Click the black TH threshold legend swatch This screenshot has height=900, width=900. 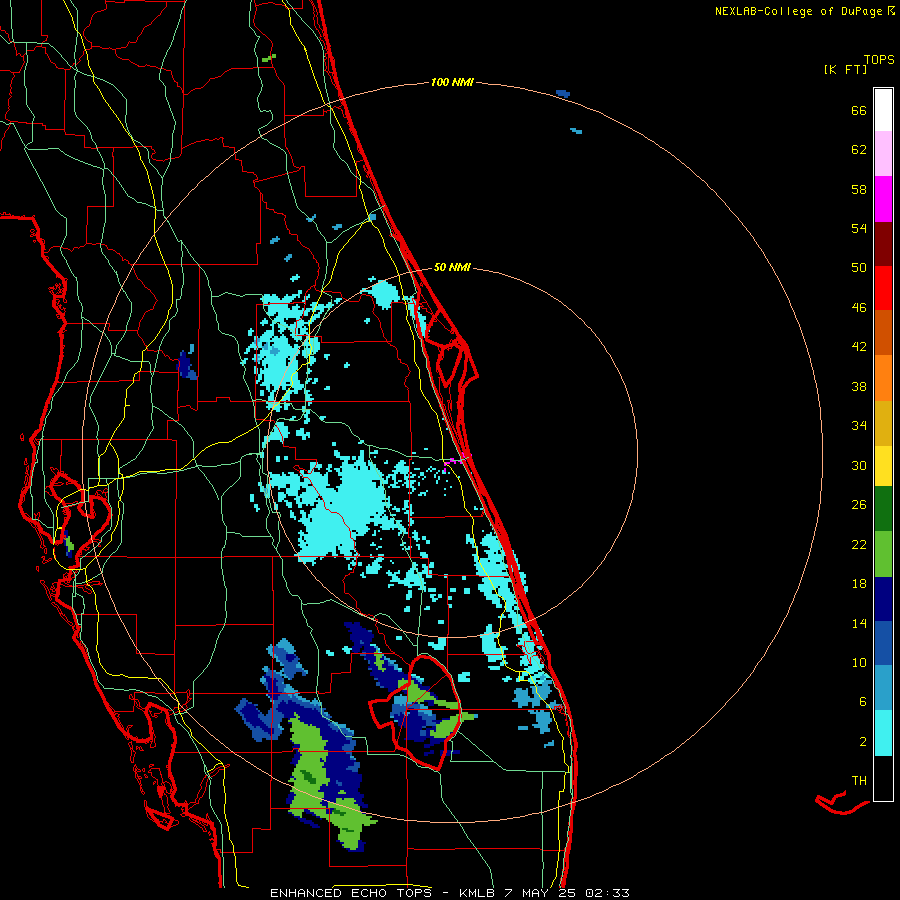click(x=883, y=778)
